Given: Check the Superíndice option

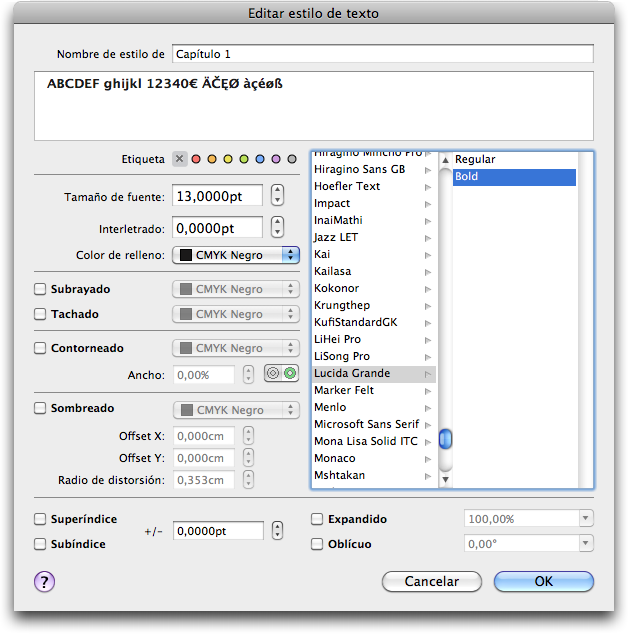Looking at the screenshot, I should (40, 519).
